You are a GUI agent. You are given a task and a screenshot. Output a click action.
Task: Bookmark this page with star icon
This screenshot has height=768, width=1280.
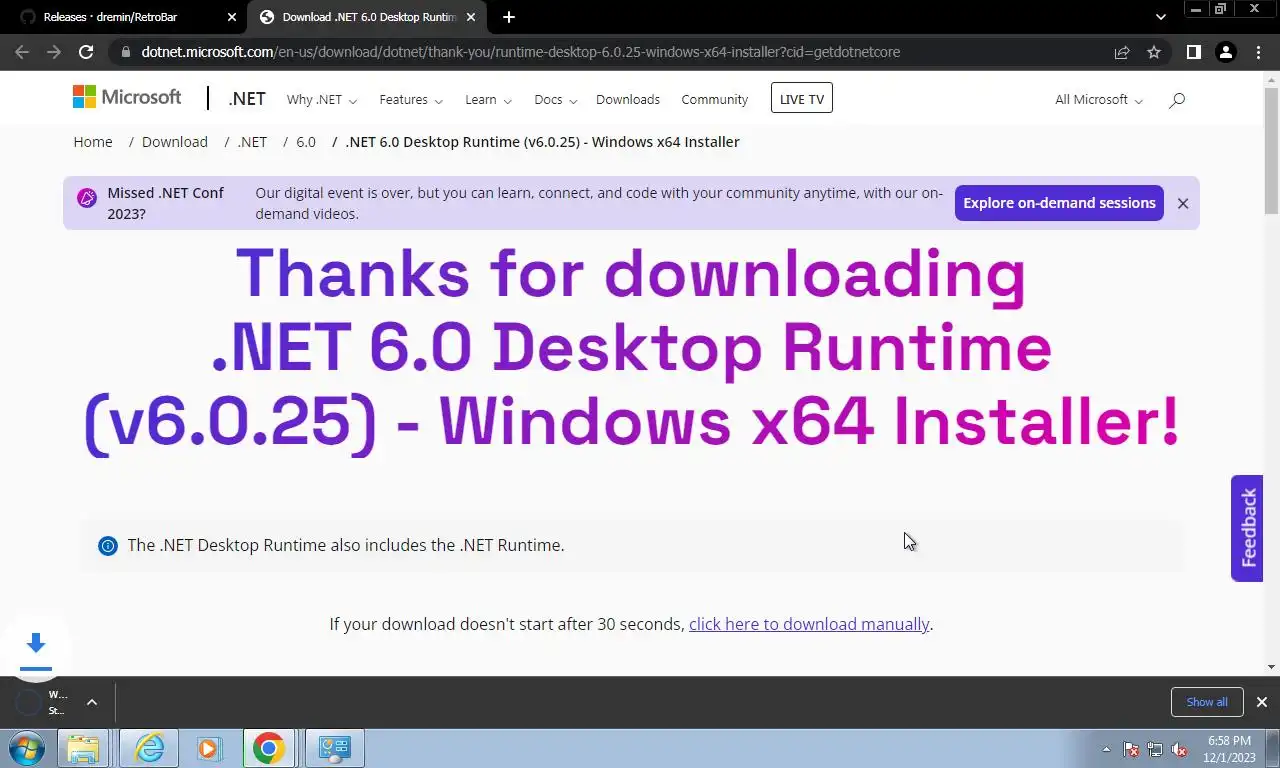[x=1154, y=52]
